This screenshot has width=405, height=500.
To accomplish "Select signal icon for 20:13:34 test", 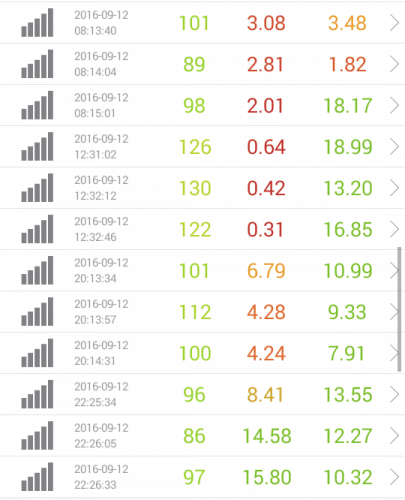I will [x=37, y=270].
